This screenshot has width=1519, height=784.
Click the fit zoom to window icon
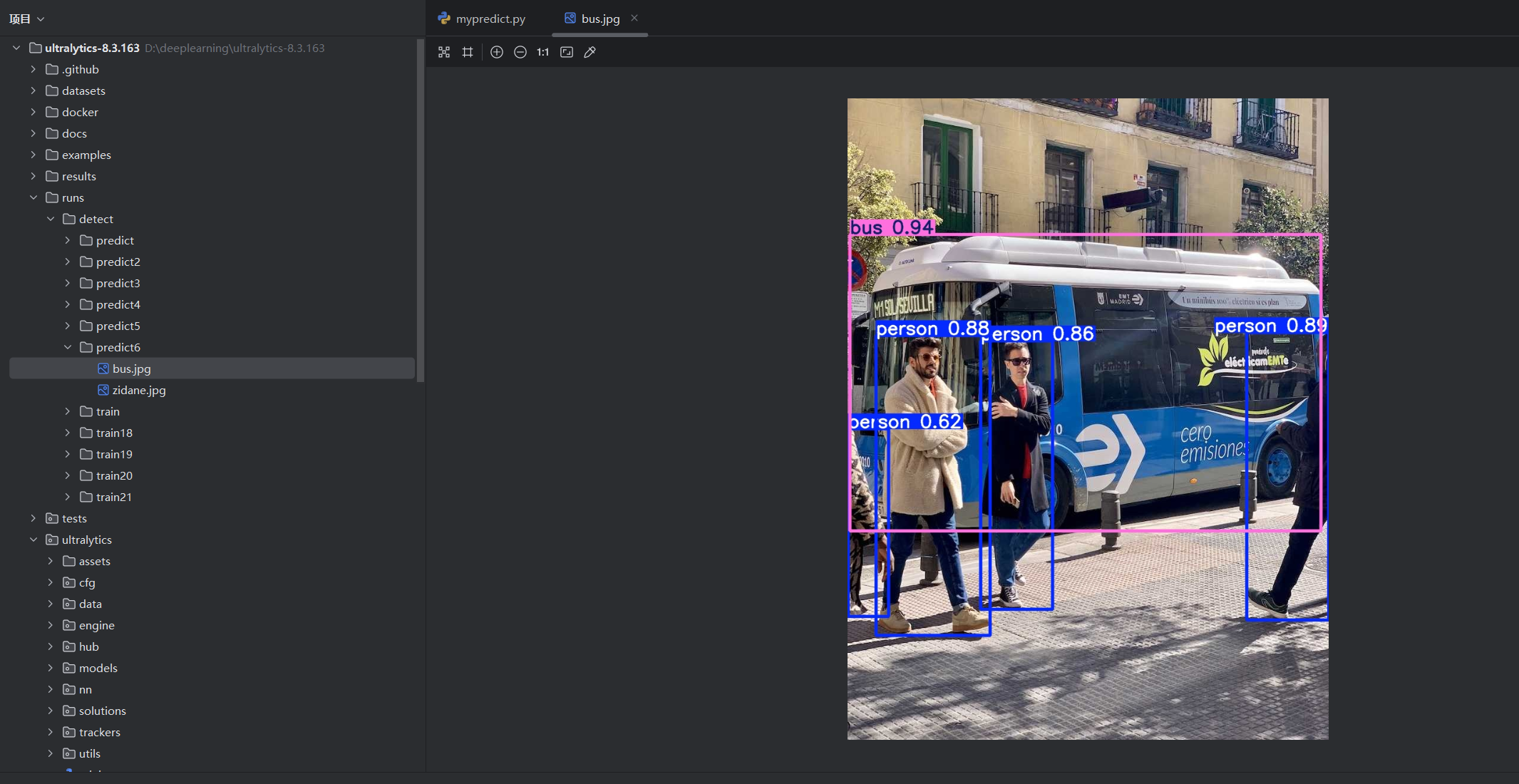click(x=567, y=52)
